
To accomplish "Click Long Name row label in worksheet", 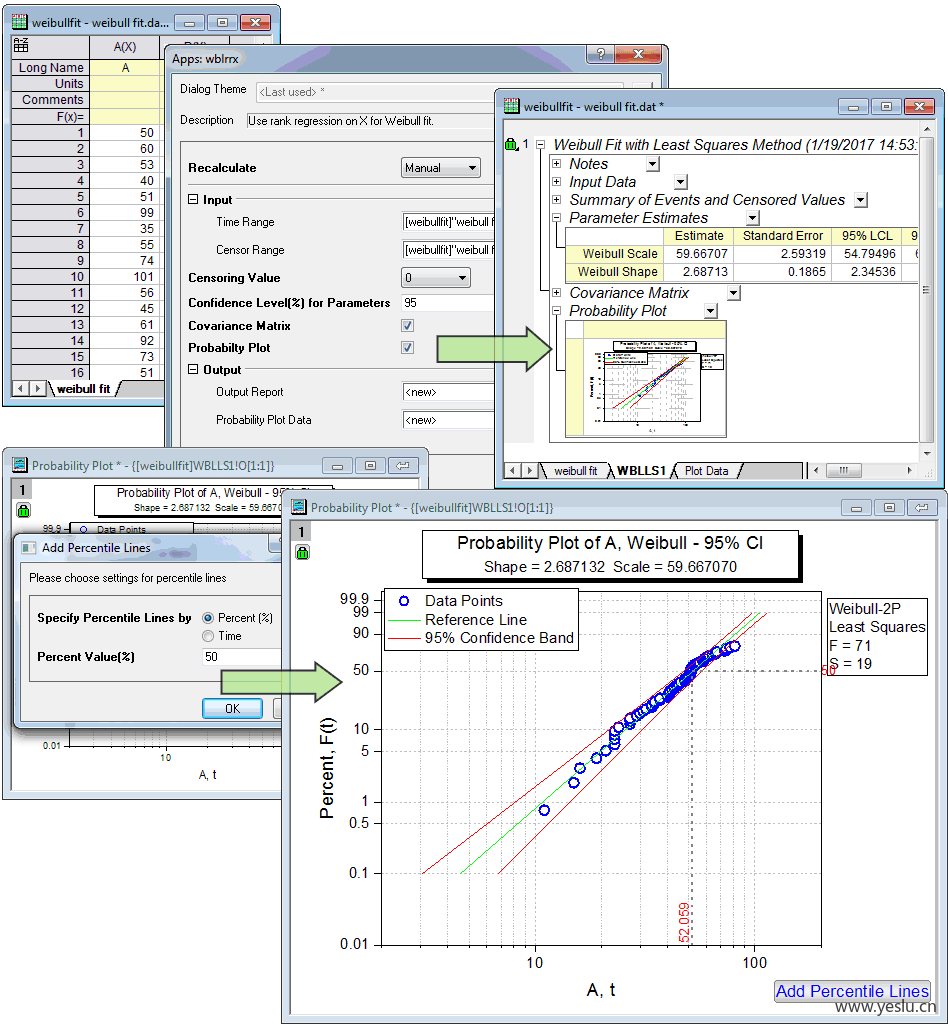I will coord(50,67).
